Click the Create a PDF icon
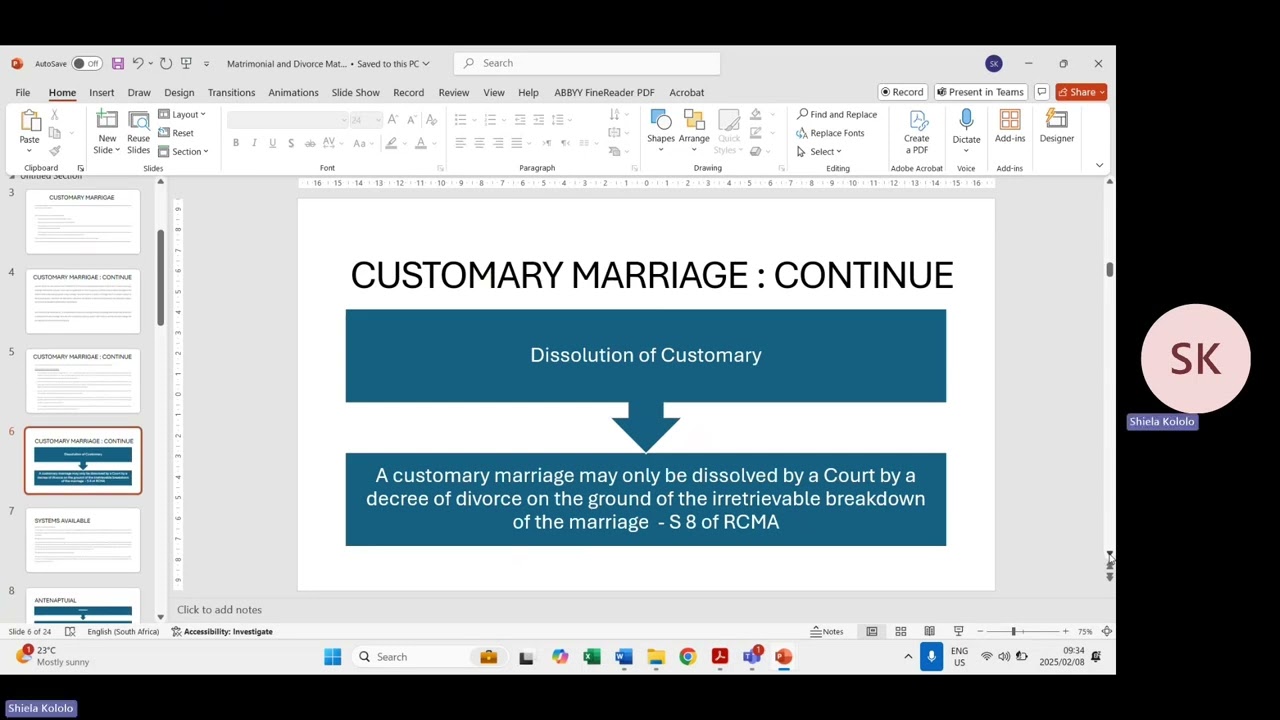1280x720 pixels. point(917,131)
